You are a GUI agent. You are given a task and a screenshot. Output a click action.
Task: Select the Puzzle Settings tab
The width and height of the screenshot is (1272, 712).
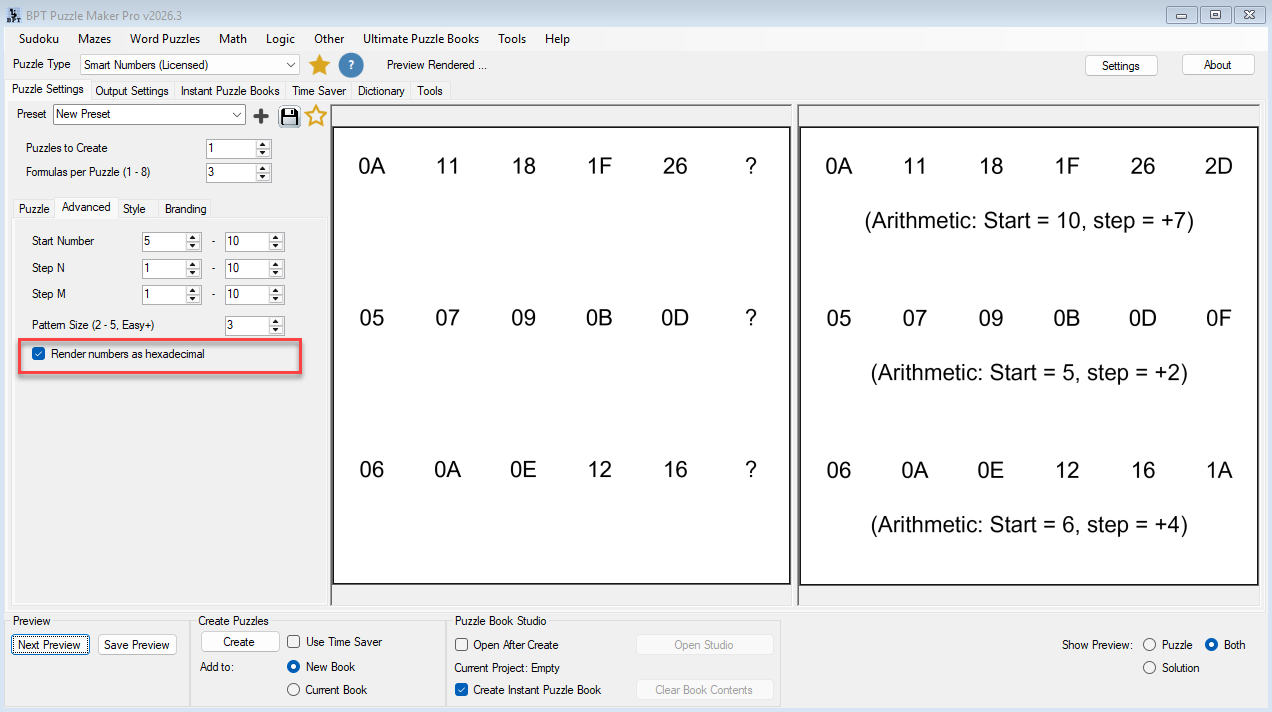(47, 90)
